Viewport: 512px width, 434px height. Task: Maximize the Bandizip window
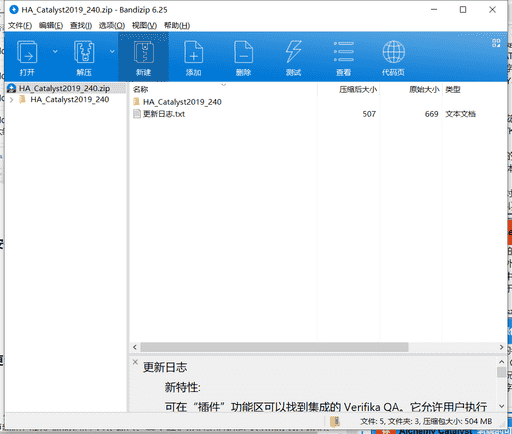[463, 10]
